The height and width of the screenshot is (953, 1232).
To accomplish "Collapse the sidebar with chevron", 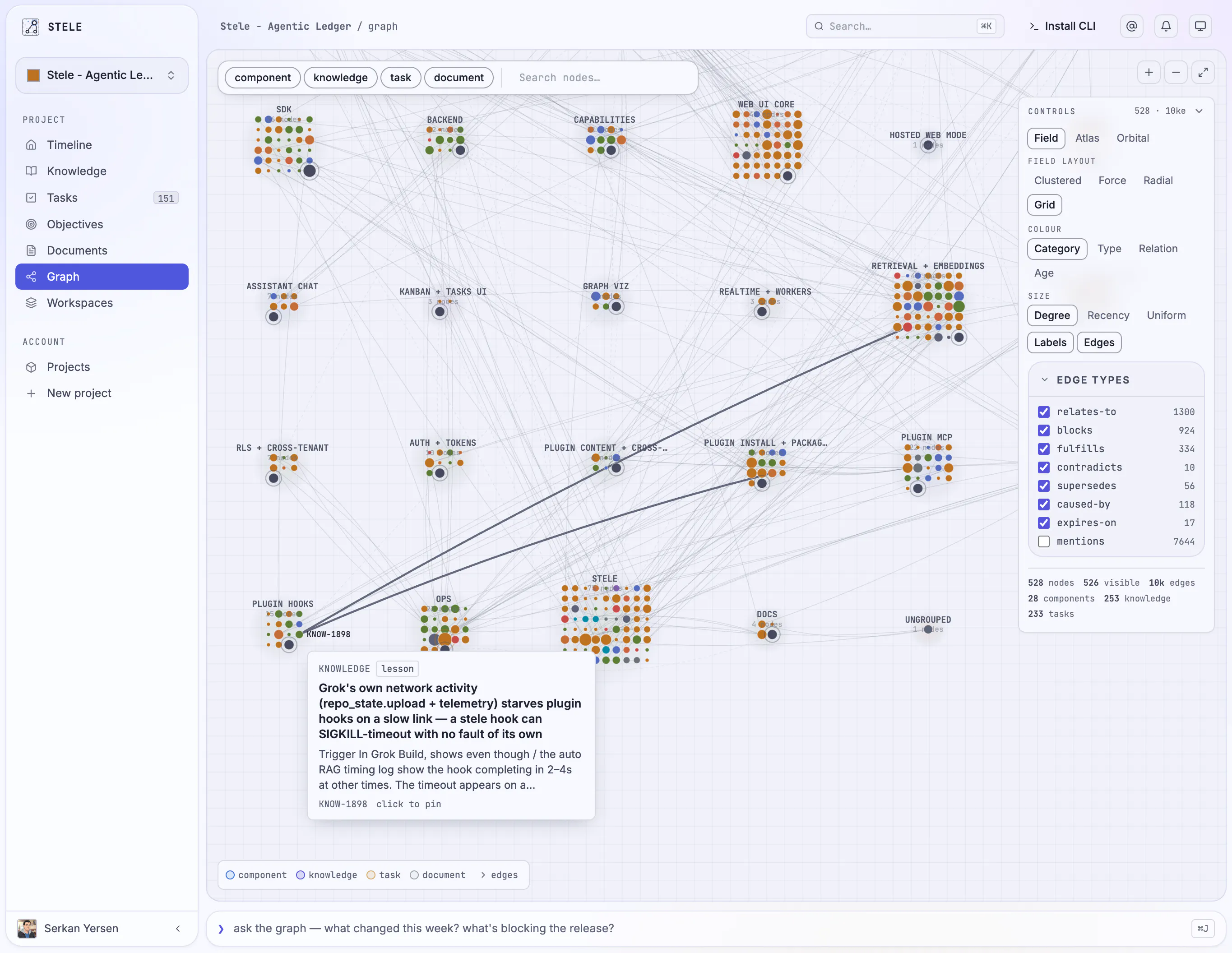I will point(178,928).
